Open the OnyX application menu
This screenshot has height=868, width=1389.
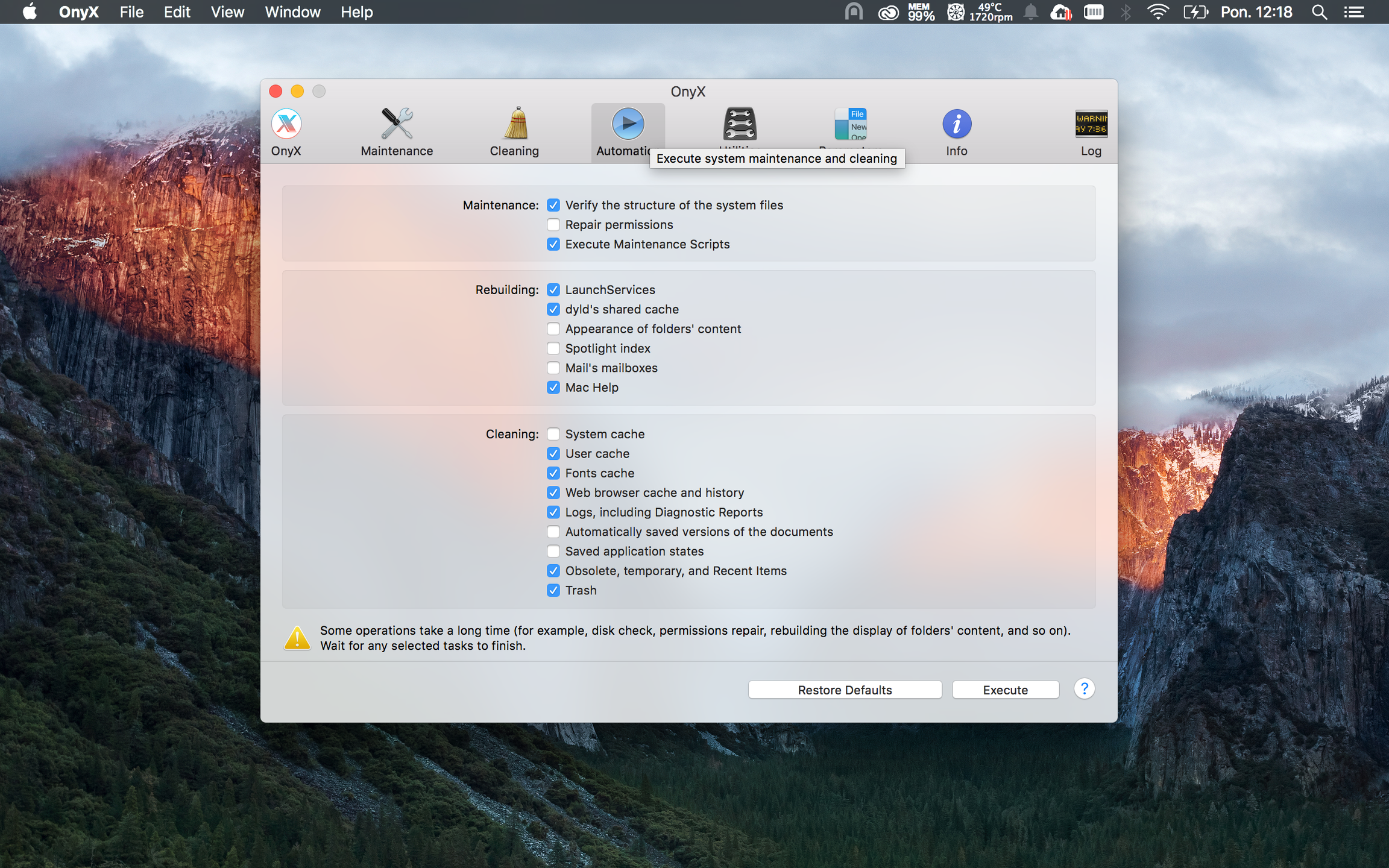click(78, 12)
